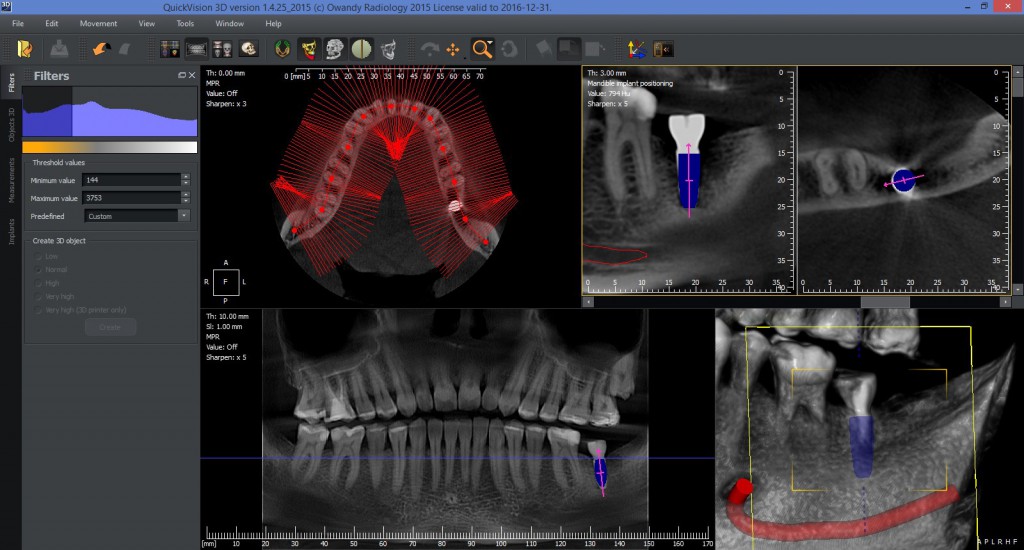Click the Minimum value spinner arrows
1024x550 pixels.
point(185,180)
